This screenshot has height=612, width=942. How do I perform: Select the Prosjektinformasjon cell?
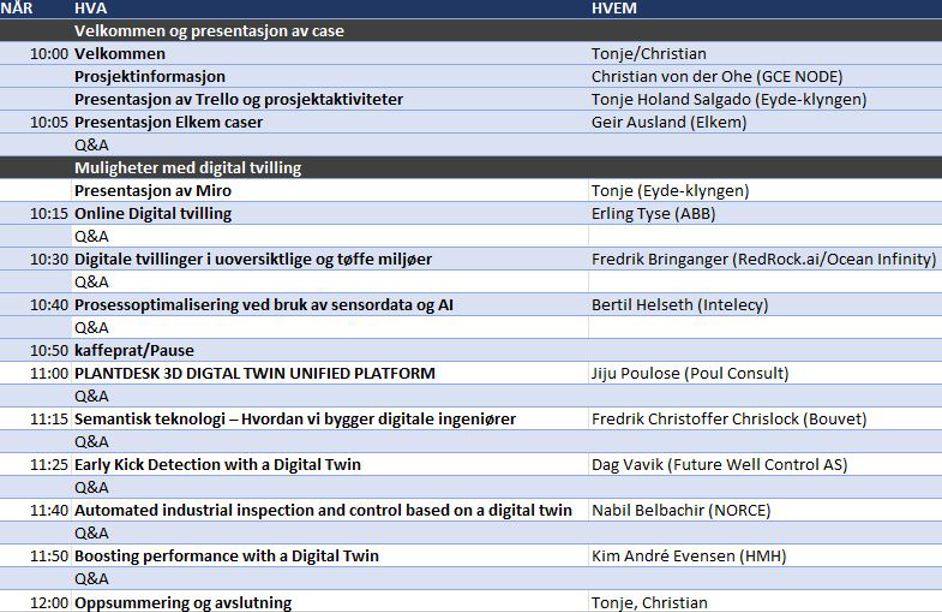coord(150,77)
